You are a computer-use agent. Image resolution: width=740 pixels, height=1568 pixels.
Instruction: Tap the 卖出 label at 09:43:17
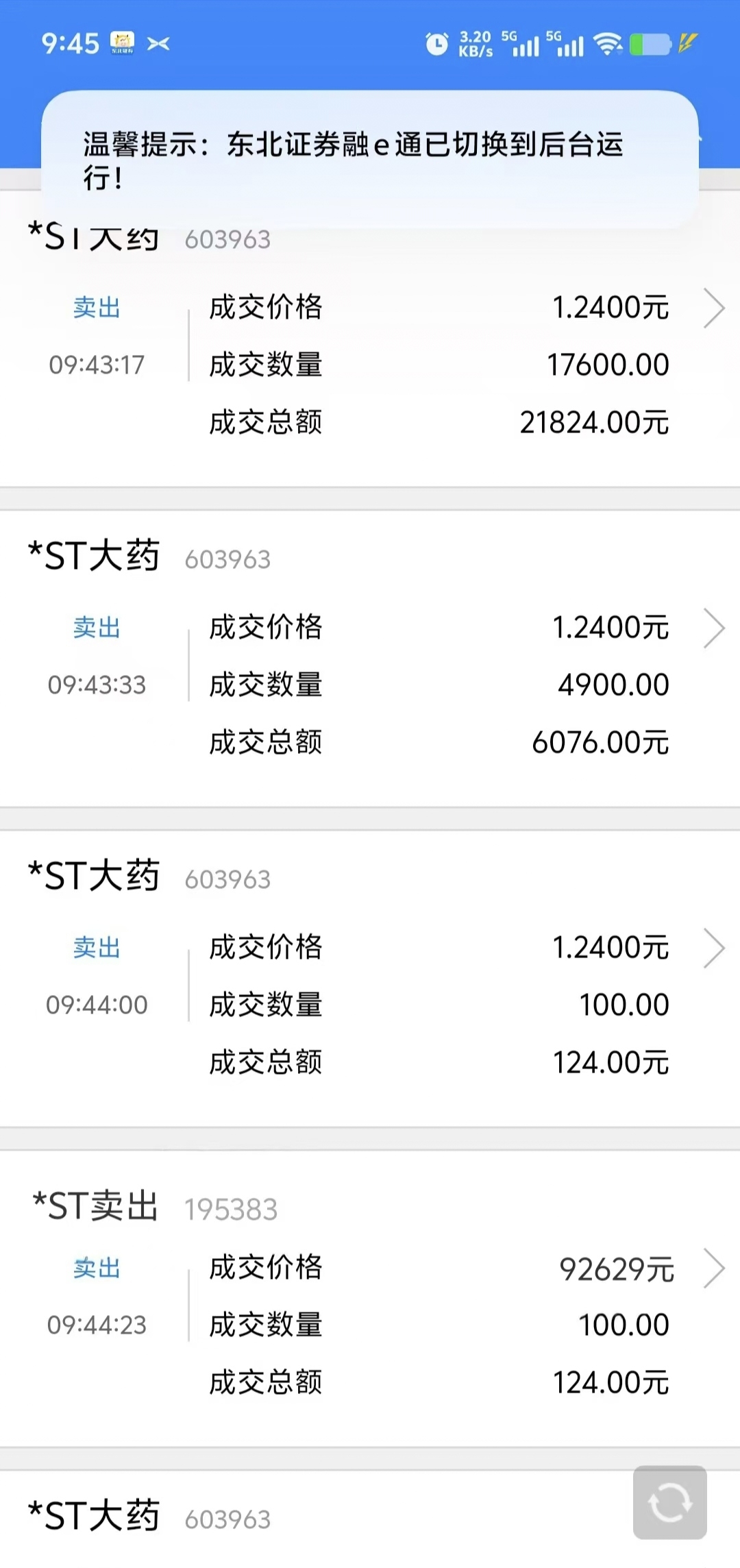coord(97,308)
